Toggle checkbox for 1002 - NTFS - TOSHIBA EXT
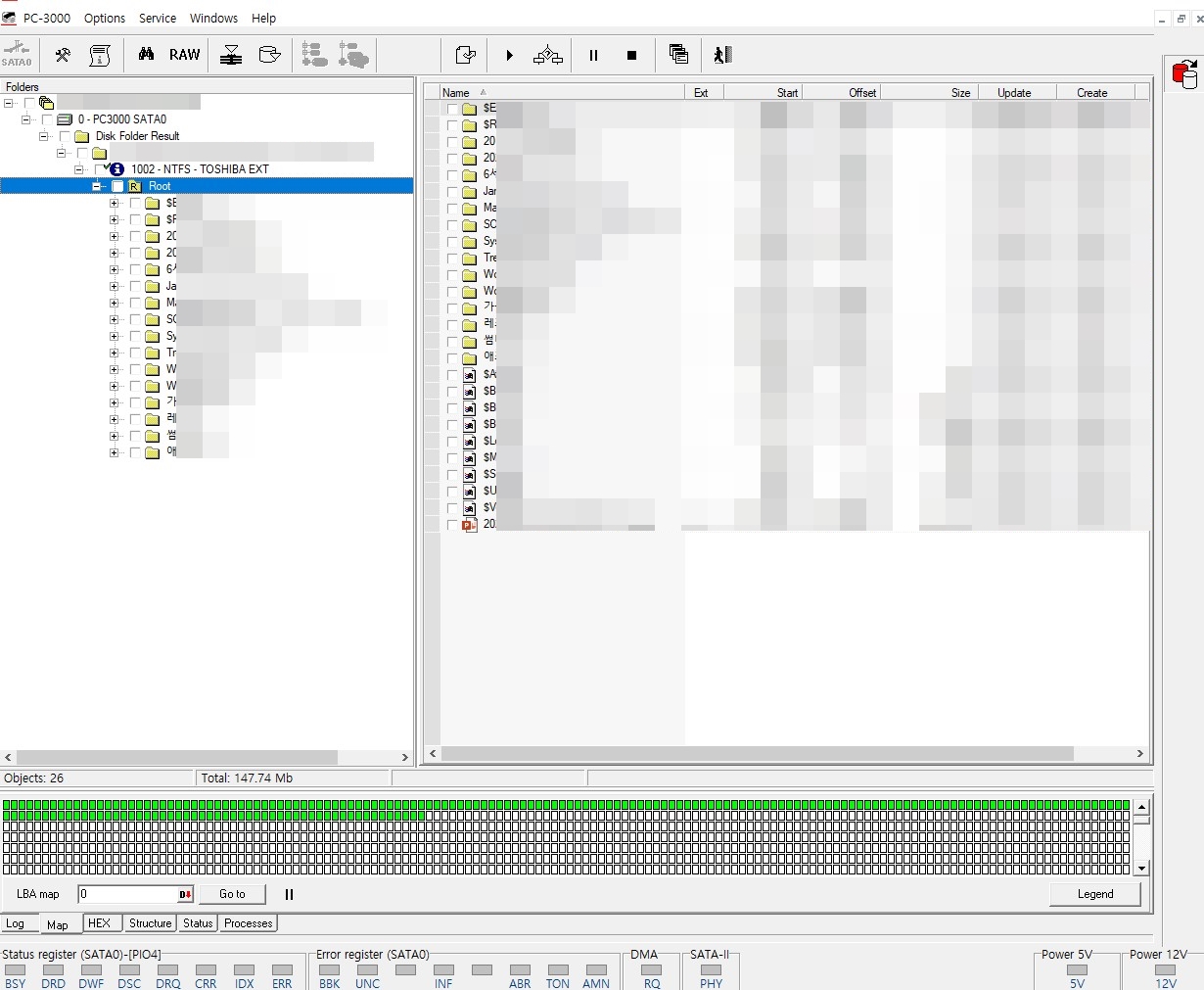 pos(101,169)
